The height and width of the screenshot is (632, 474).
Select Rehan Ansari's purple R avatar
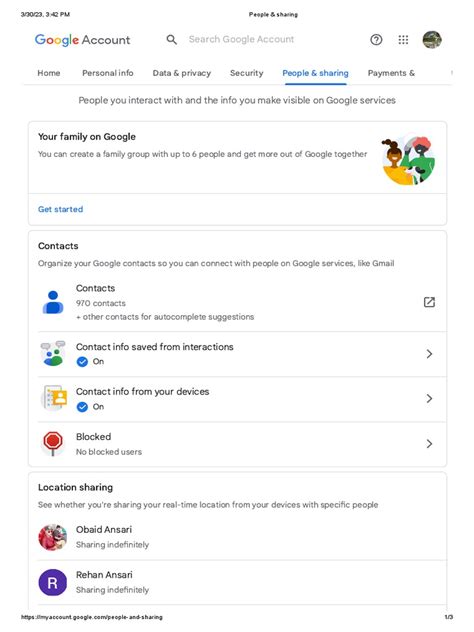[52, 582]
